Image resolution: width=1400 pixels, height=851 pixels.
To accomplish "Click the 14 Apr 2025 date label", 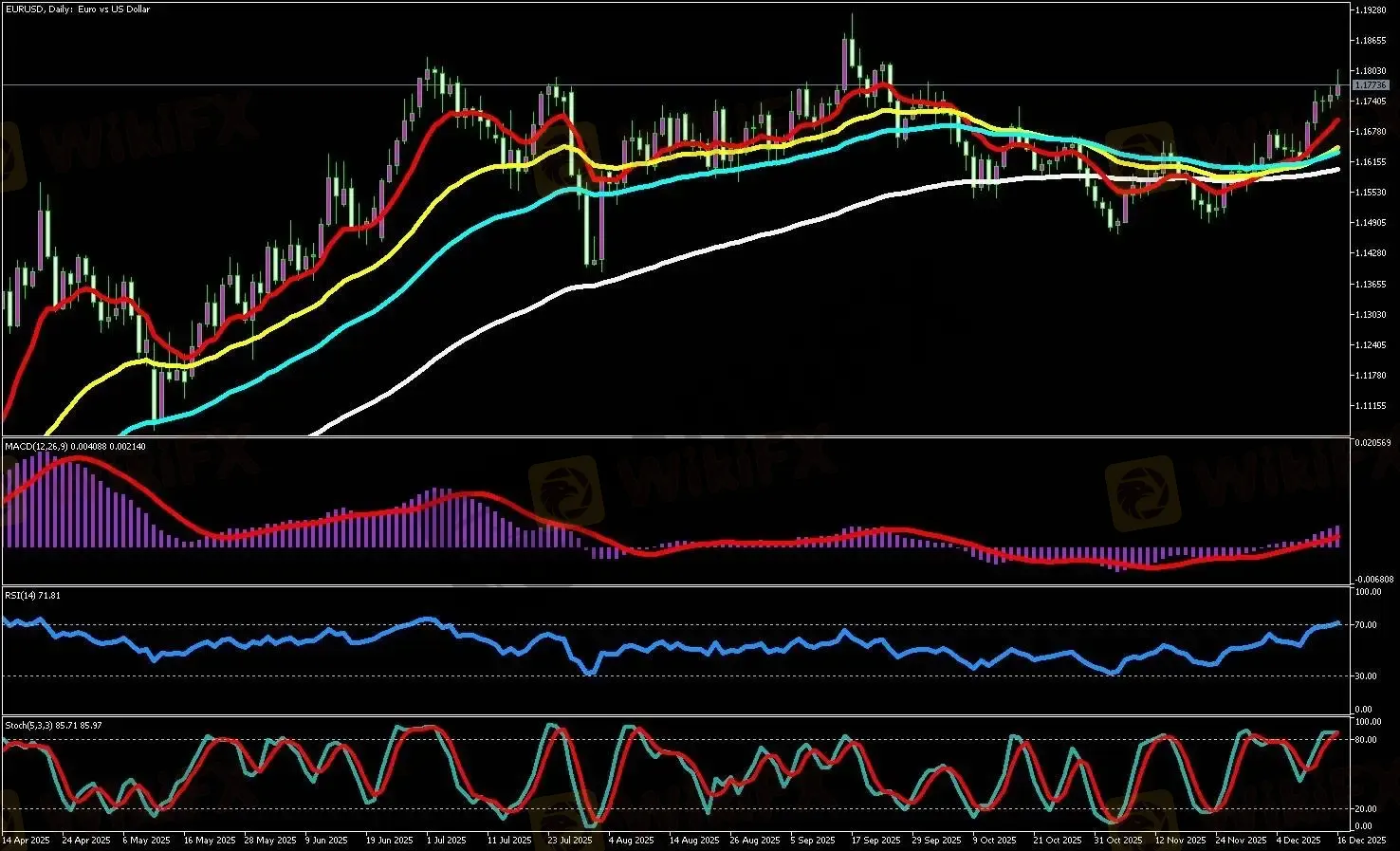I will tap(27, 841).
